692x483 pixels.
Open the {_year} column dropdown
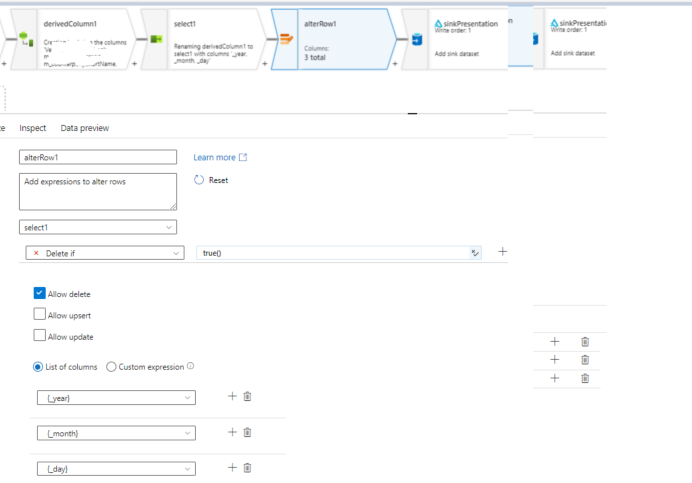pos(117,397)
